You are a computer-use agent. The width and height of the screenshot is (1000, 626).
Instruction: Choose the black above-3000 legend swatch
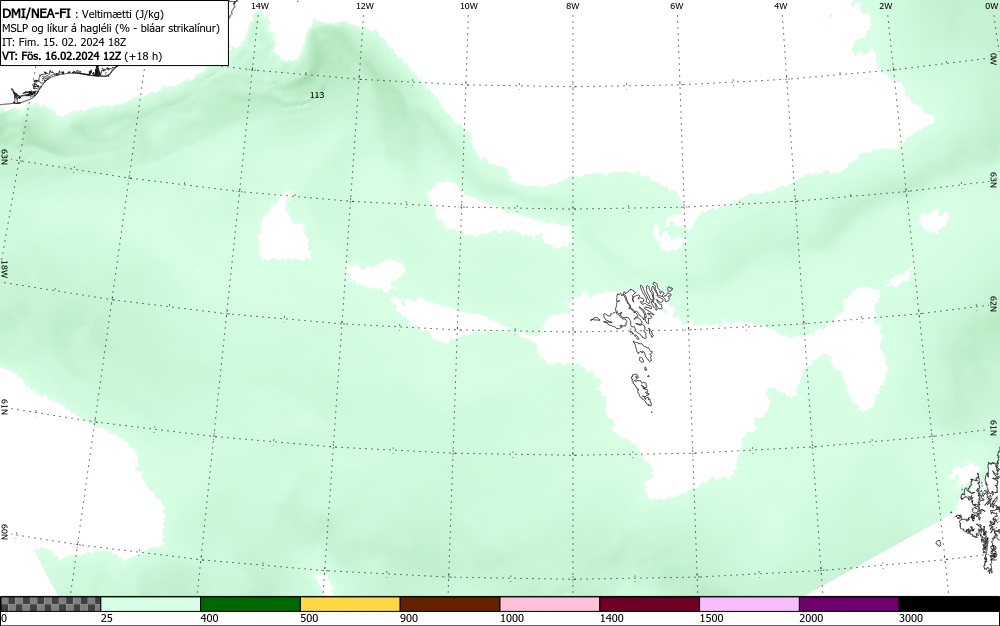[949, 604]
